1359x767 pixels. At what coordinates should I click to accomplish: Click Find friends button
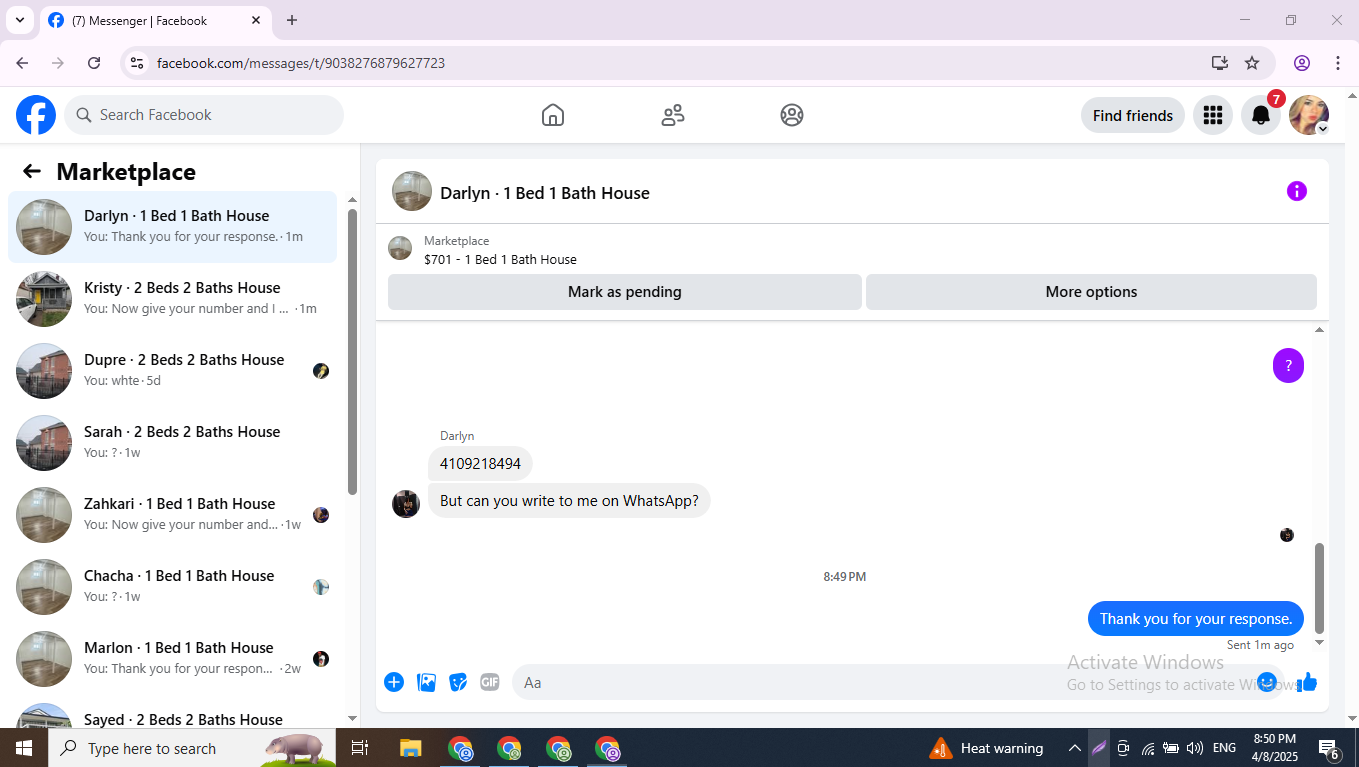1133,115
